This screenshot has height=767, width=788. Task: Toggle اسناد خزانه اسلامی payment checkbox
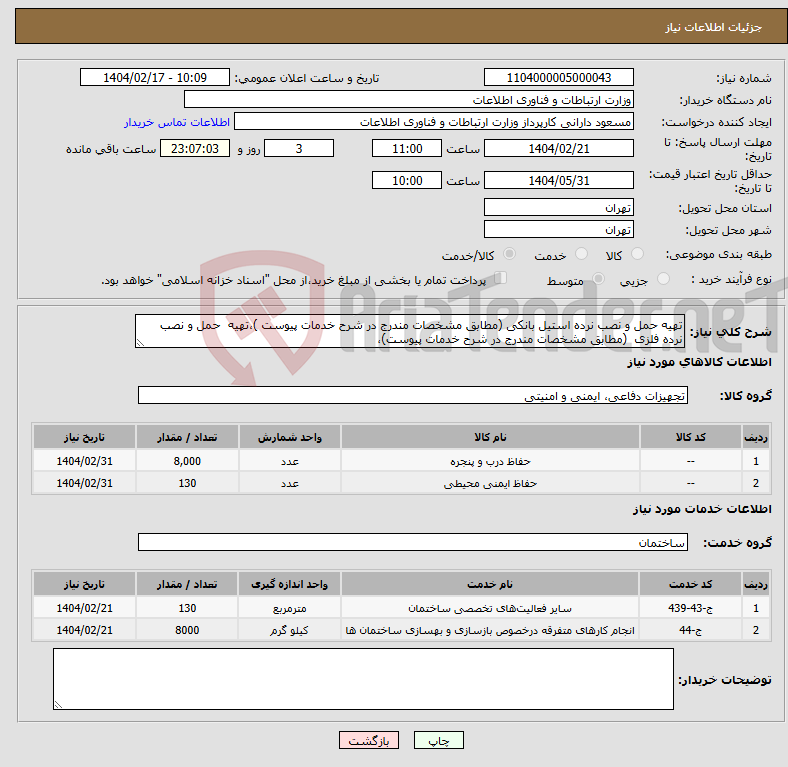click(500, 277)
